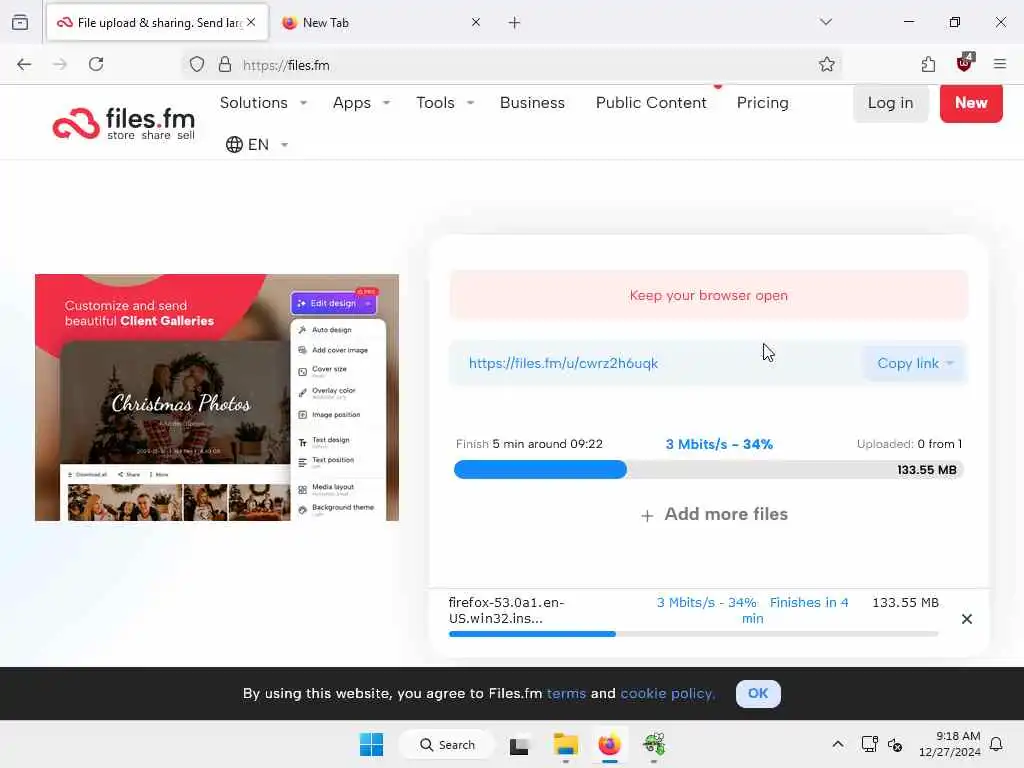The height and width of the screenshot is (768, 1024).
Task: Open the cookie policy link
Action: pos(667,694)
